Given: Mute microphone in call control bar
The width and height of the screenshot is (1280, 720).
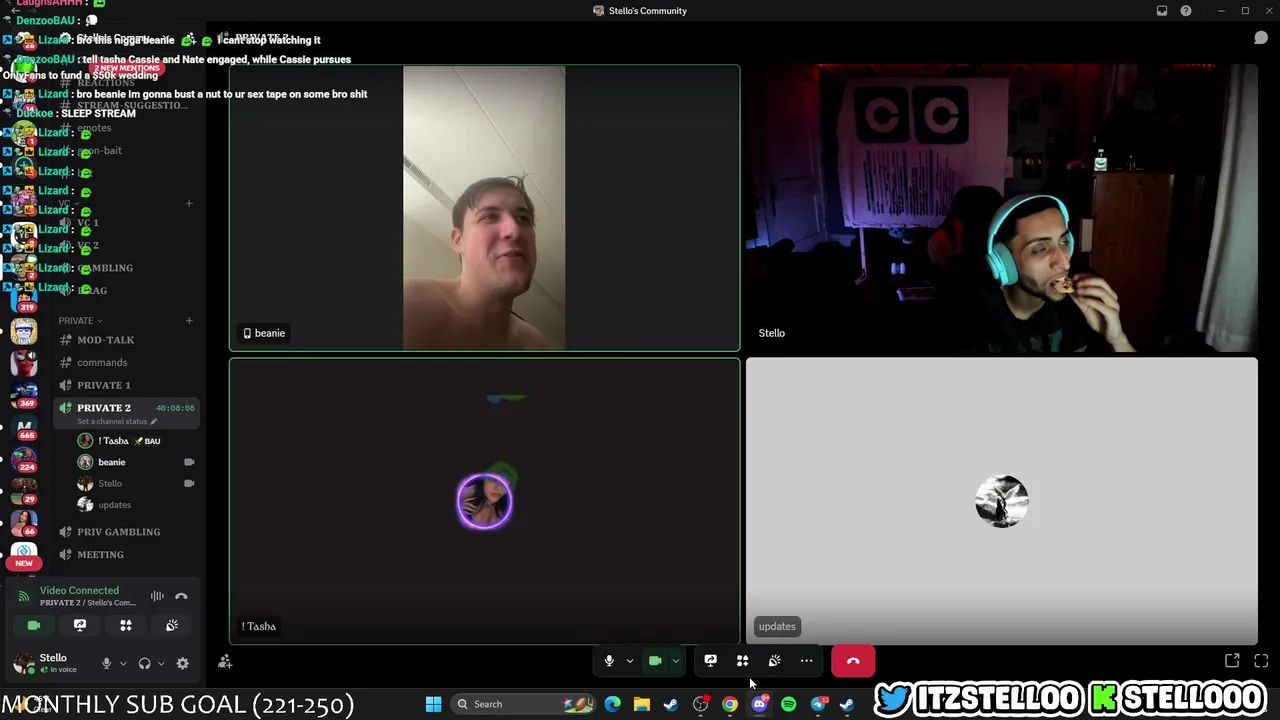Looking at the screenshot, I should [609, 661].
